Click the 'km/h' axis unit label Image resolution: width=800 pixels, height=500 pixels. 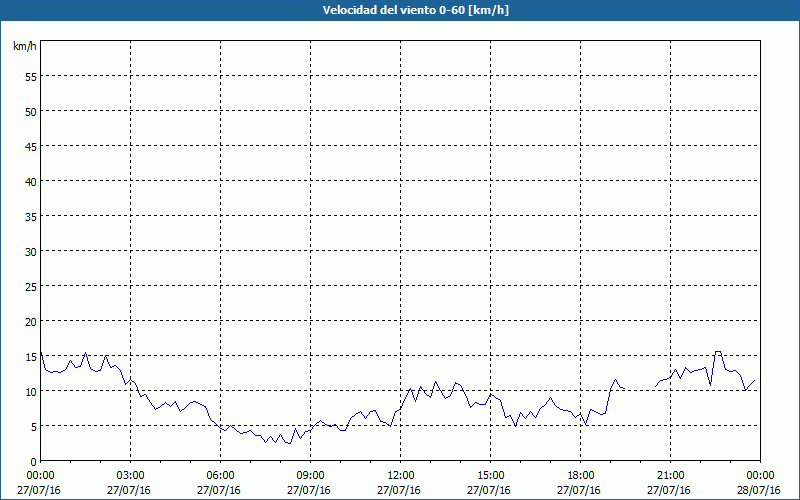[24, 46]
